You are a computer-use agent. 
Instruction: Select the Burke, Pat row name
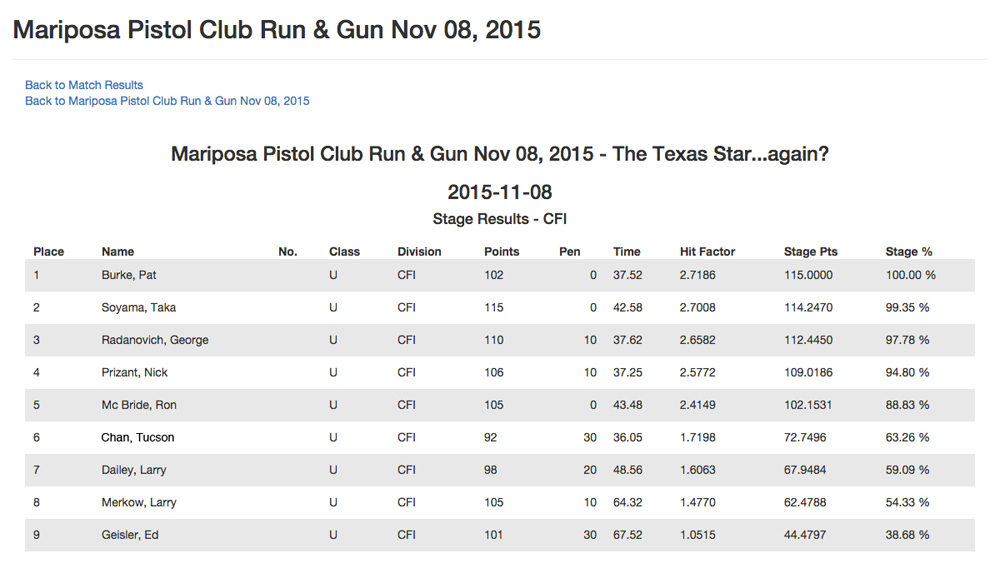129,275
